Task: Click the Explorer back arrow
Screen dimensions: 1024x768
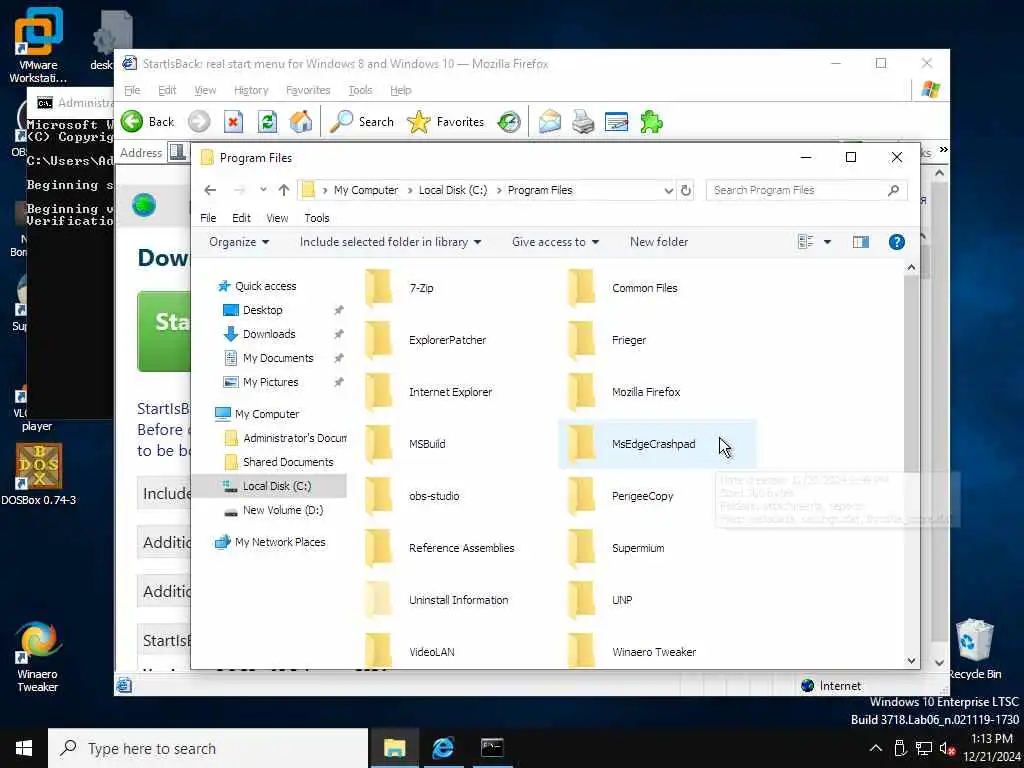Action: (x=210, y=190)
